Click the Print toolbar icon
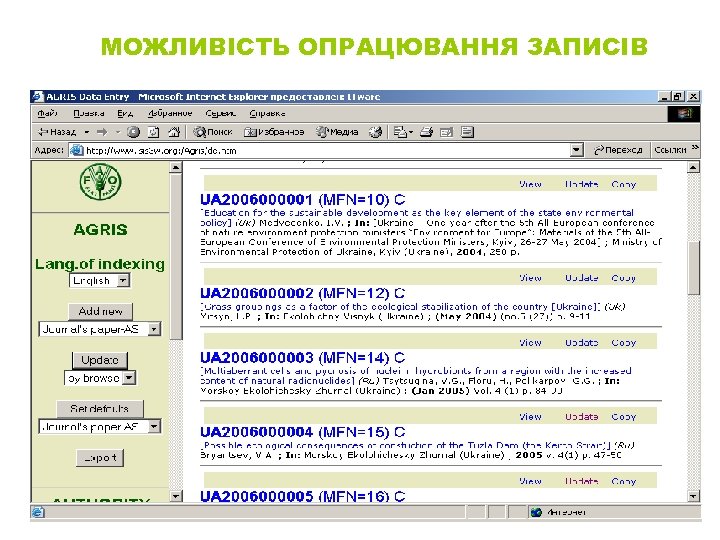 point(426,132)
